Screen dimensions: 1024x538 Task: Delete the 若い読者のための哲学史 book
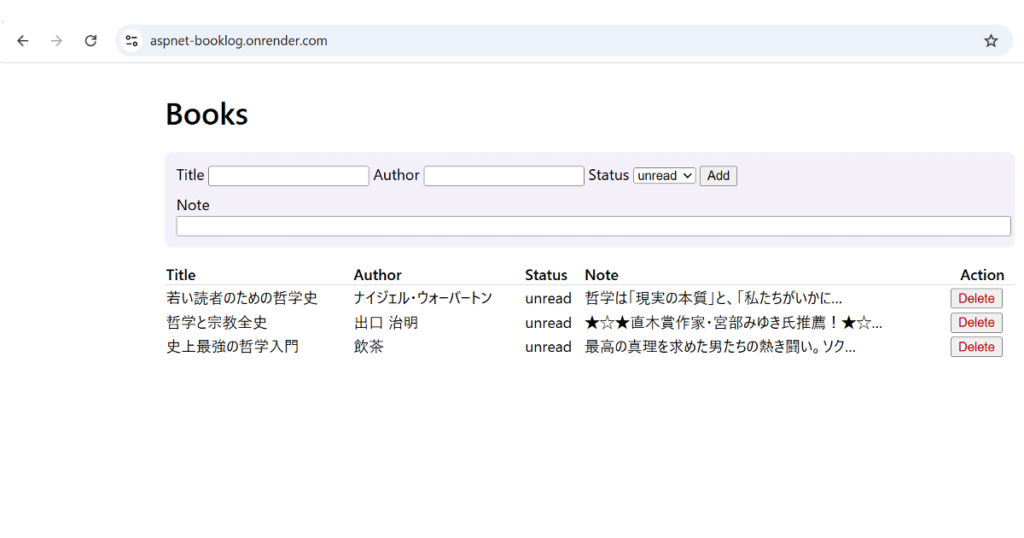(975, 298)
